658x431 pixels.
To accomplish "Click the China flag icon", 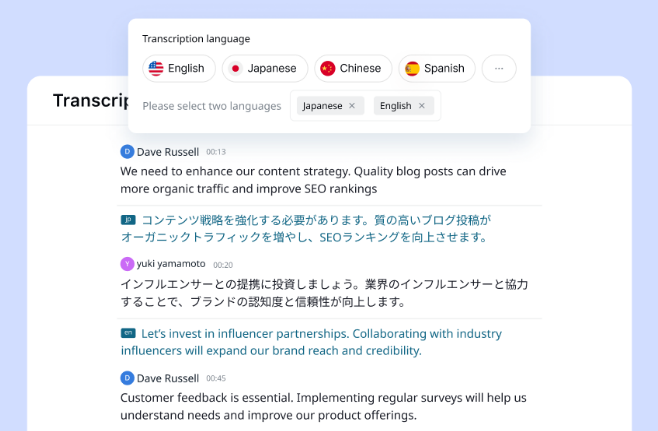I will pyautogui.click(x=328, y=68).
